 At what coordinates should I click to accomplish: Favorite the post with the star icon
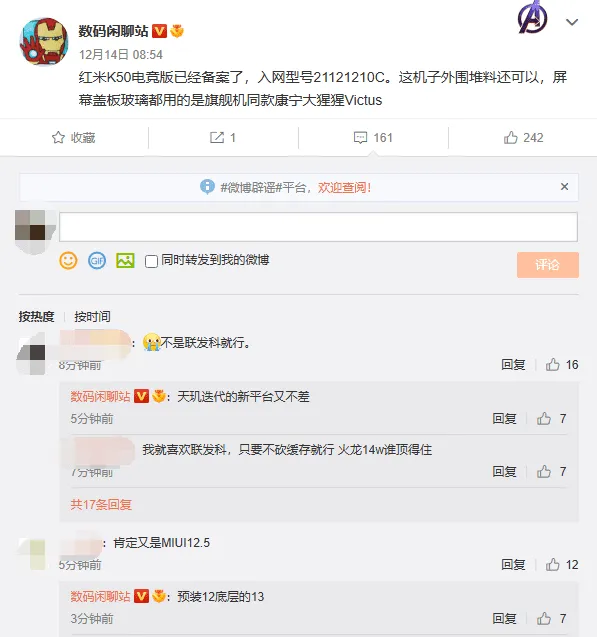tap(74, 138)
